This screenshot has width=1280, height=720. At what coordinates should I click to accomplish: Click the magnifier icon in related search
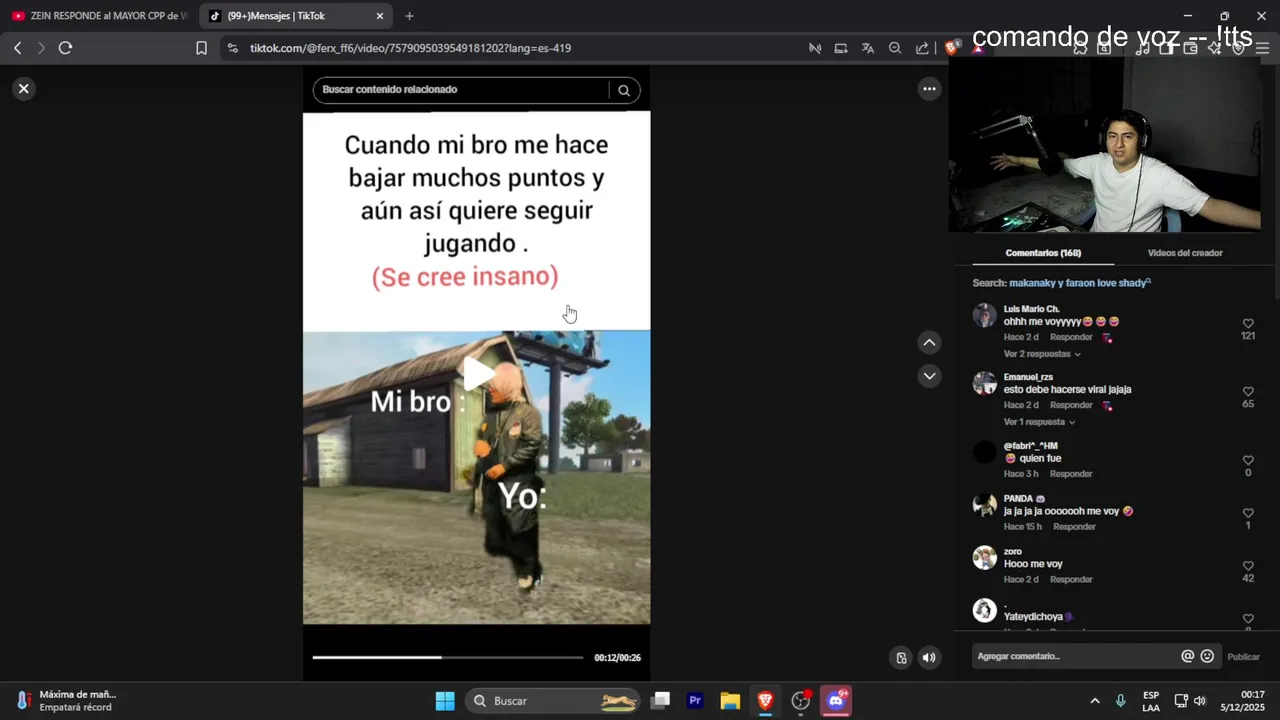tap(624, 90)
